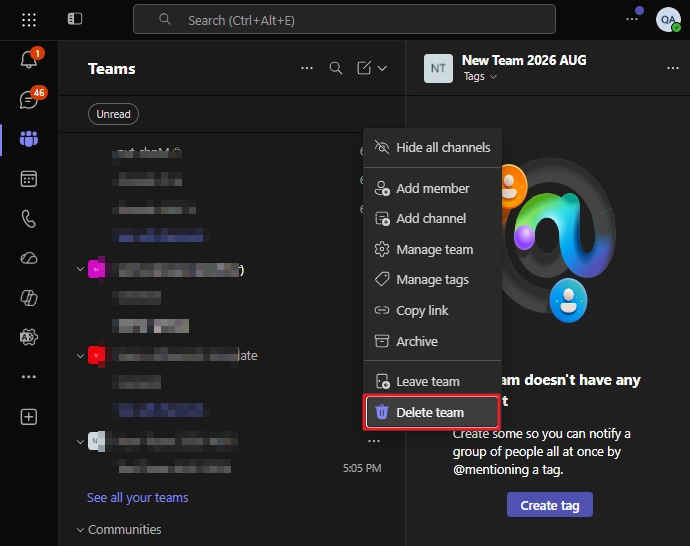Click the search magnifier in search bar

(165, 19)
